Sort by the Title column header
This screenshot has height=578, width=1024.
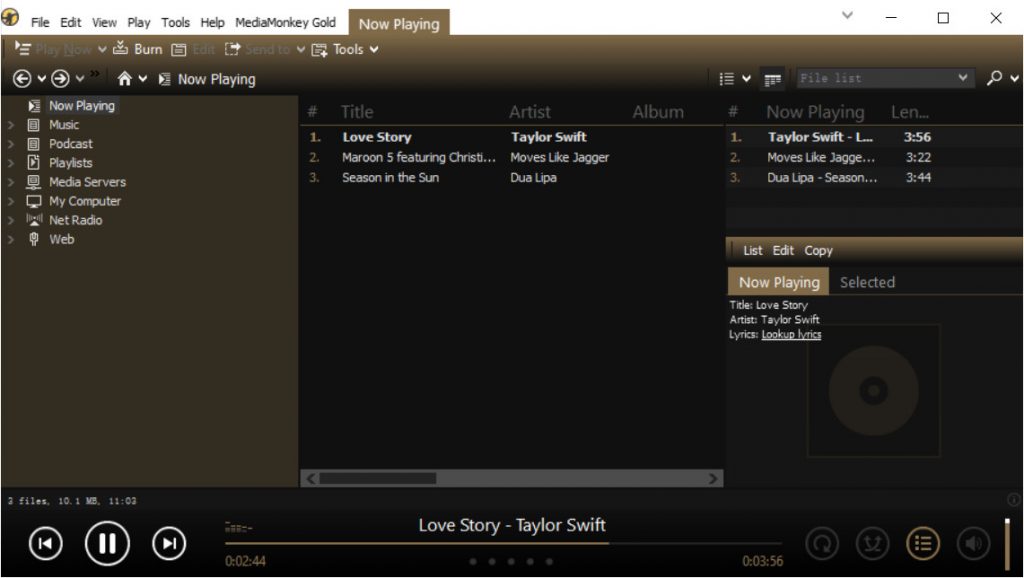point(357,112)
